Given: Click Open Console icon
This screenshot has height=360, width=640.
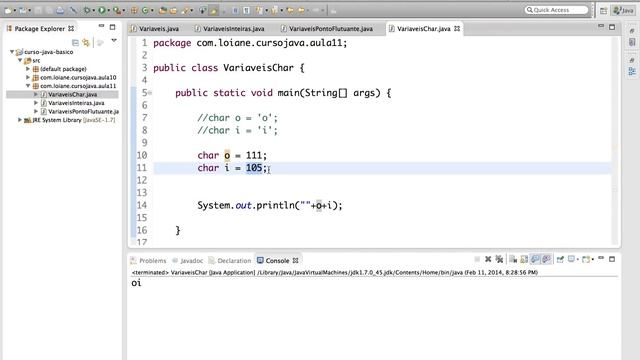Looking at the screenshot, I should pyautogui.click(x=586, y=259).
